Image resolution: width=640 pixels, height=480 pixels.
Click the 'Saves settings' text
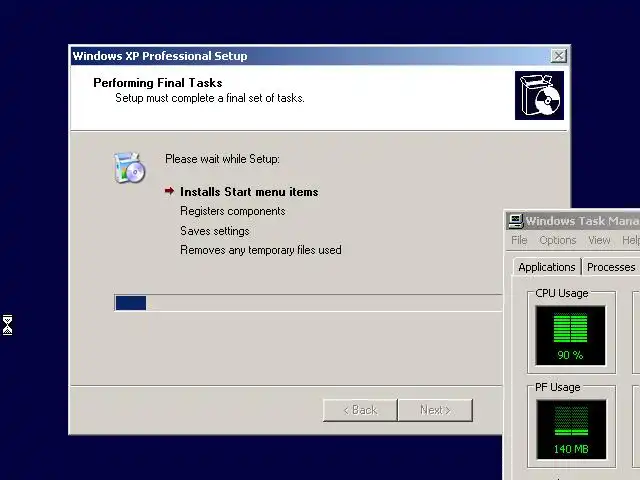(x=215, y=231)
